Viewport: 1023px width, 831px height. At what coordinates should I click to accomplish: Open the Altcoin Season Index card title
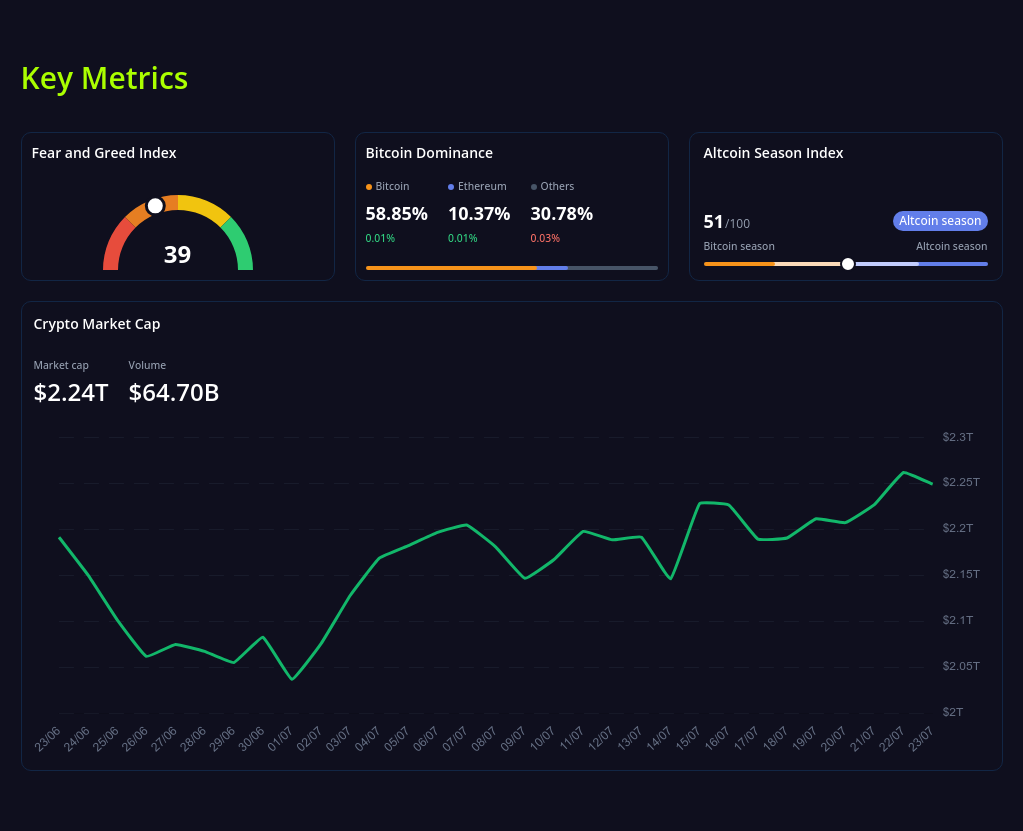point(773,153)
